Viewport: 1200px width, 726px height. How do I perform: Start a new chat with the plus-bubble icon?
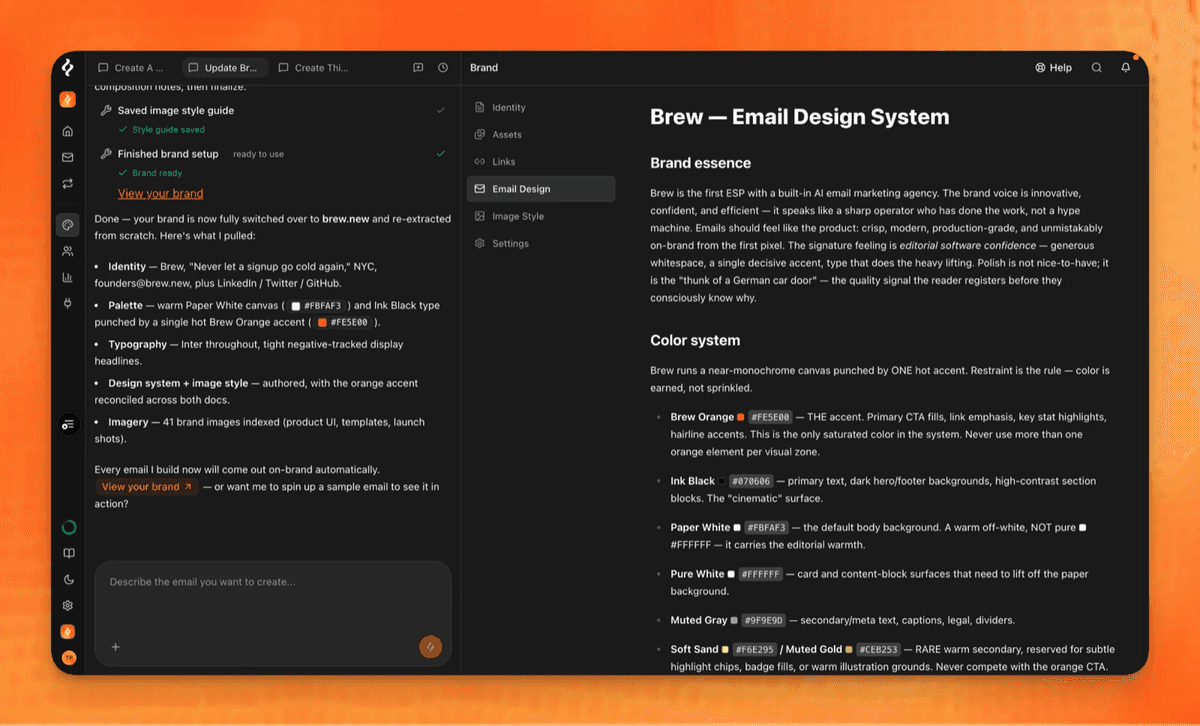click(418, 68)
